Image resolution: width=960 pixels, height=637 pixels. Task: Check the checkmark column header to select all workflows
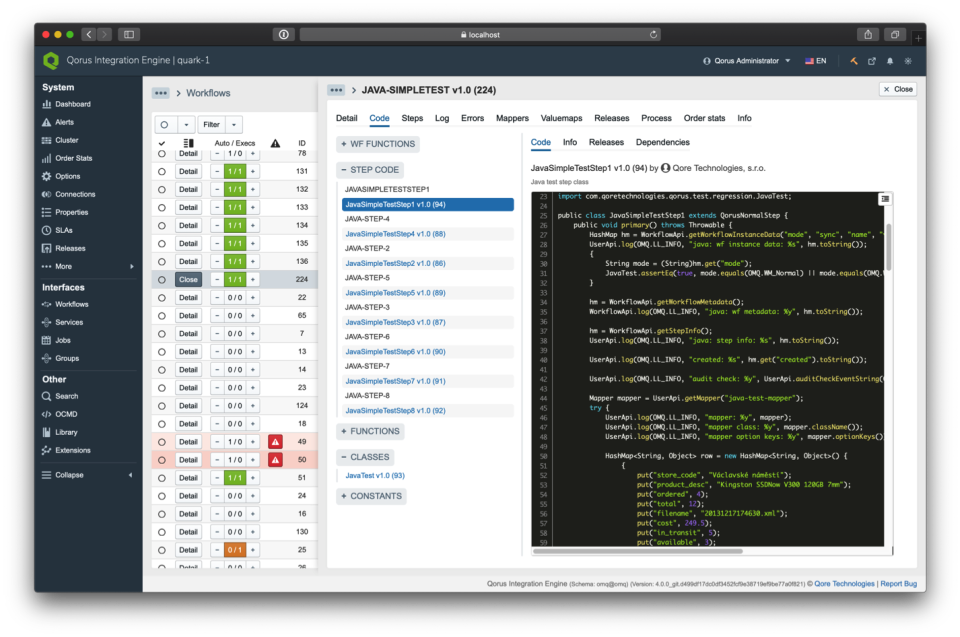(x=162, y=143)
